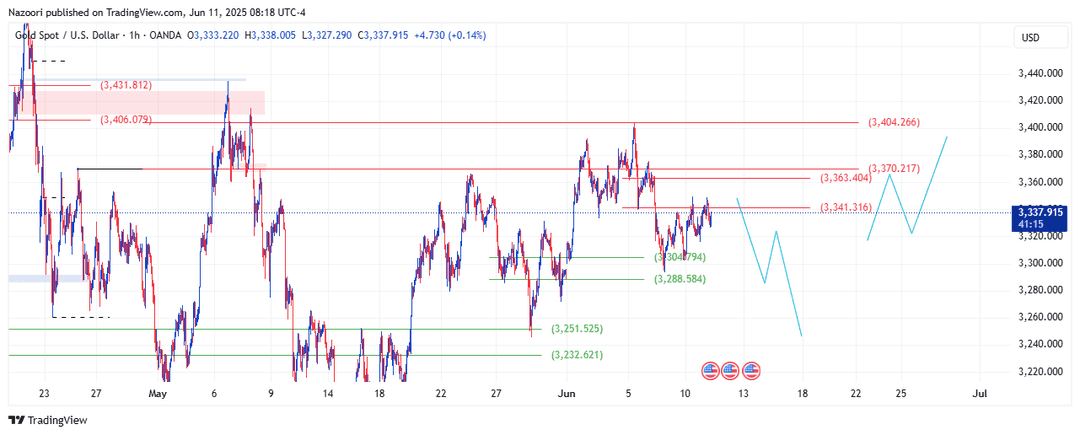Click the Jul label on the time axis
The height and width of the screenshot is (435, 1080).
(979, 394)
